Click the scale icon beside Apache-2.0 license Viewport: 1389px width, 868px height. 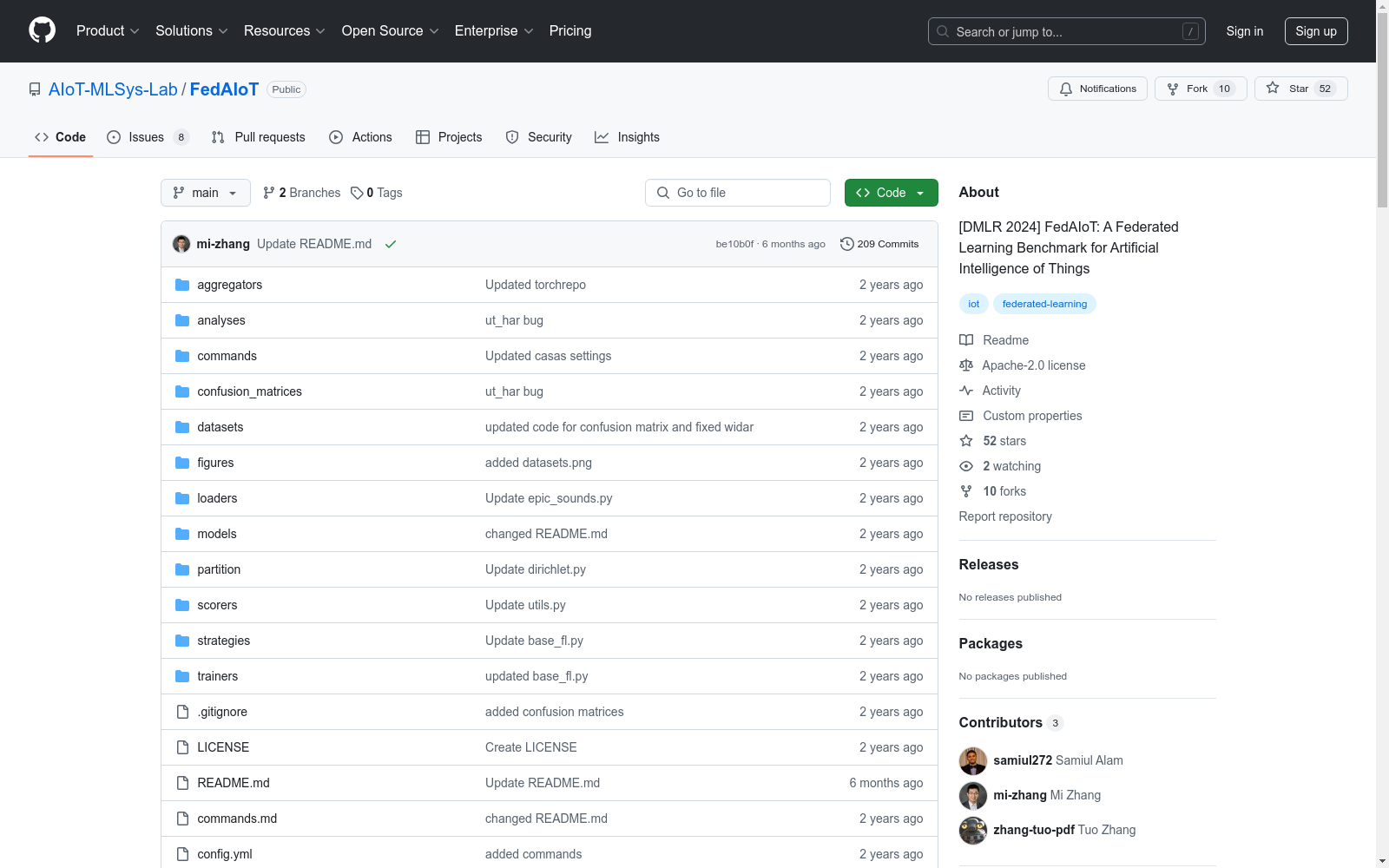click(966, 365)
